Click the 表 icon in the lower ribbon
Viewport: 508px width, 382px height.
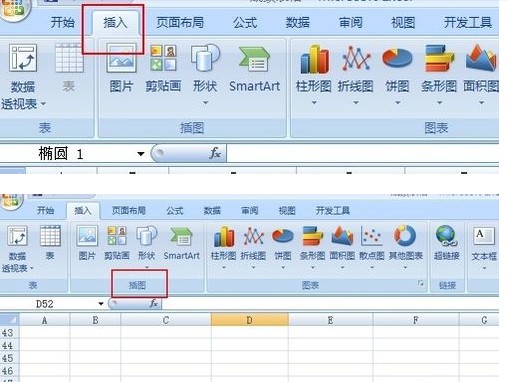coord(50,236)
